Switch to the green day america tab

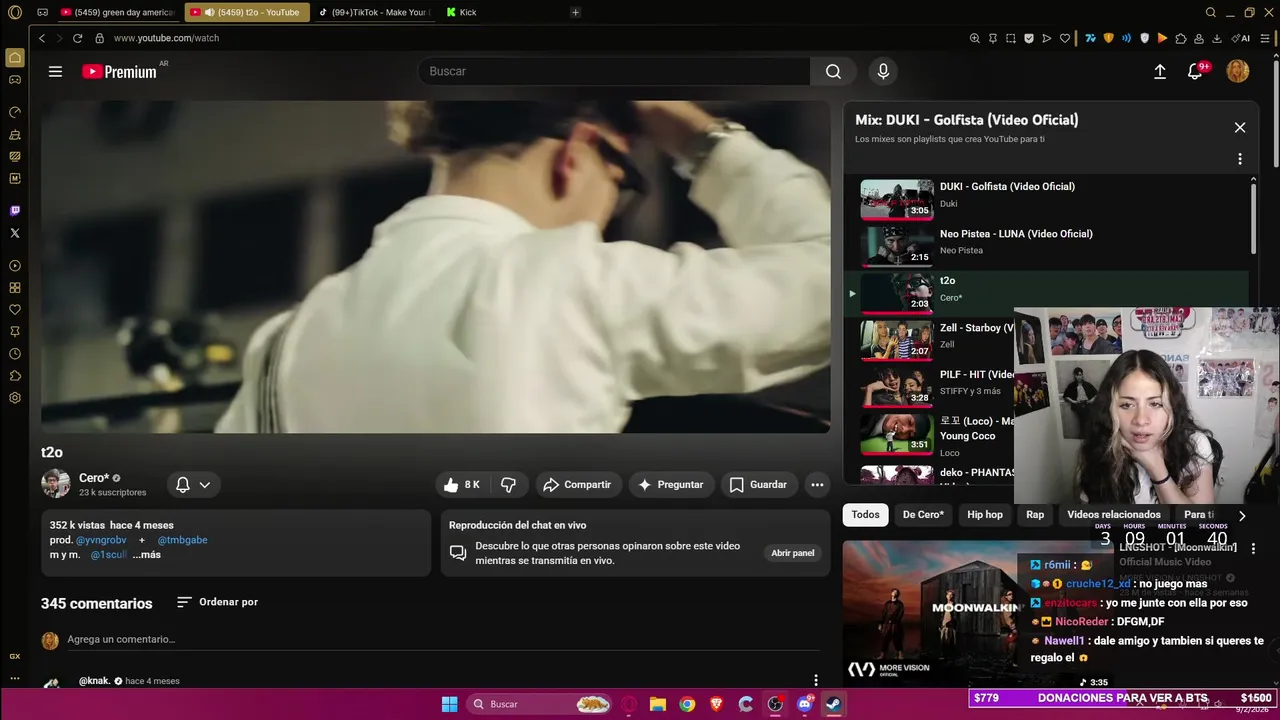[118, 13]
